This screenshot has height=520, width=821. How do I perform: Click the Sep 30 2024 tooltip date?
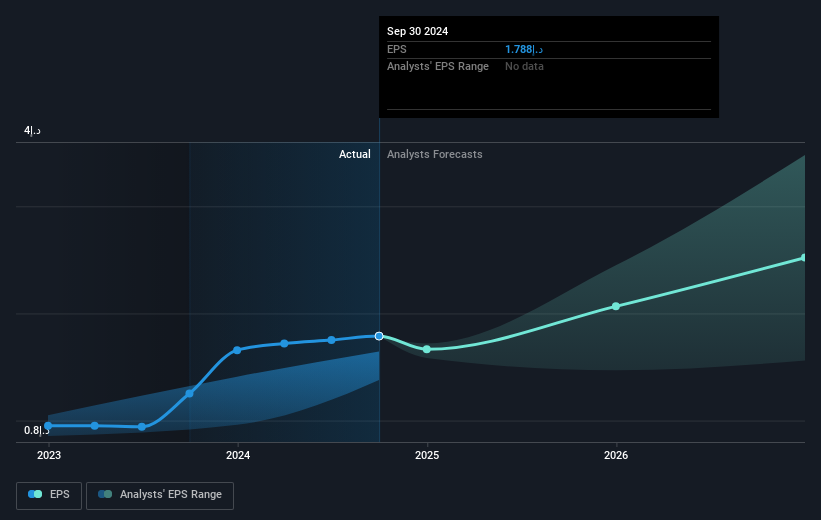(417, 31)
